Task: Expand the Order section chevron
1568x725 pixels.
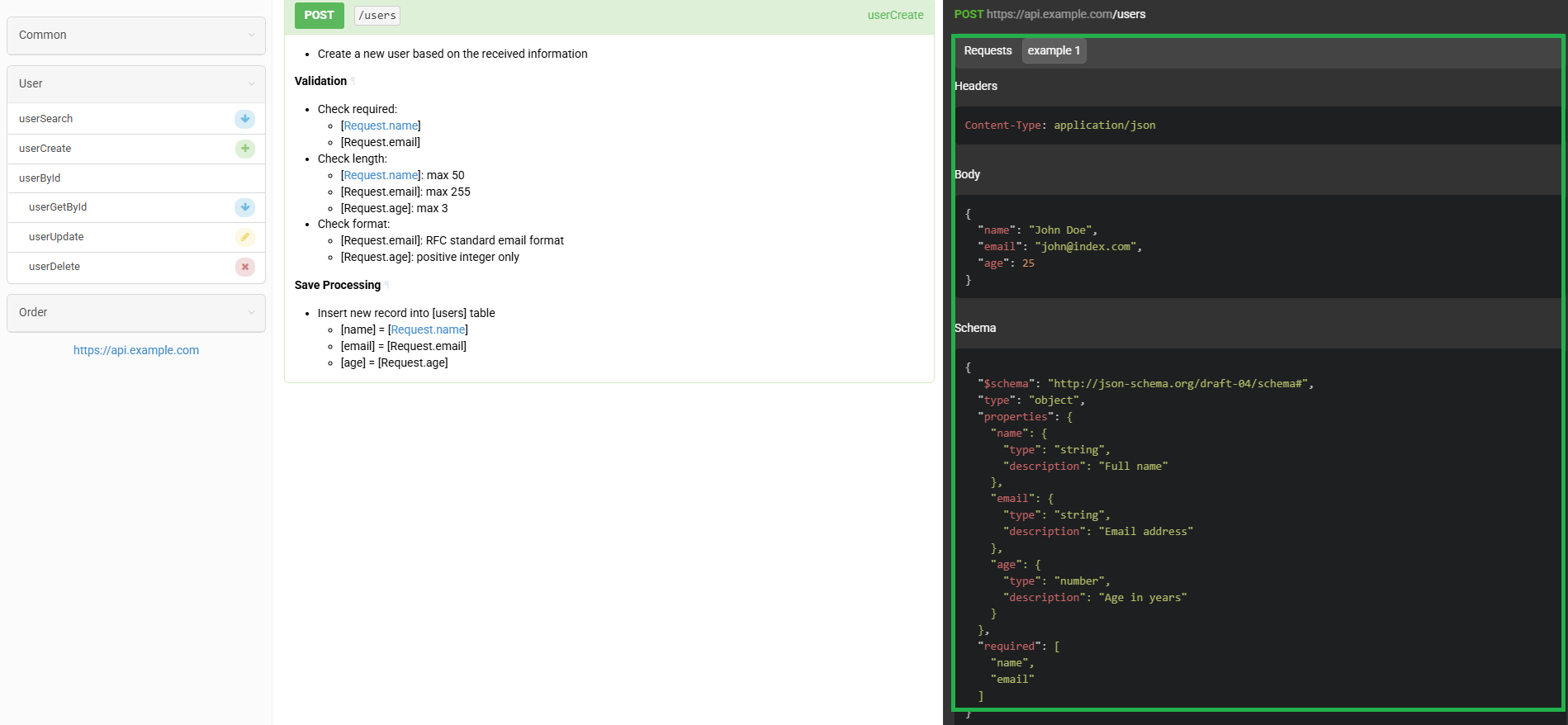Action: [252, 312]
